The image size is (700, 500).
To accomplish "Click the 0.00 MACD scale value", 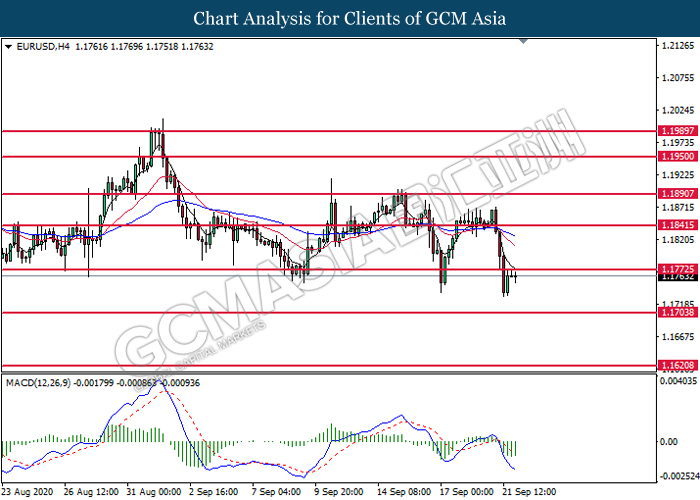I will [x=668, y=442].
